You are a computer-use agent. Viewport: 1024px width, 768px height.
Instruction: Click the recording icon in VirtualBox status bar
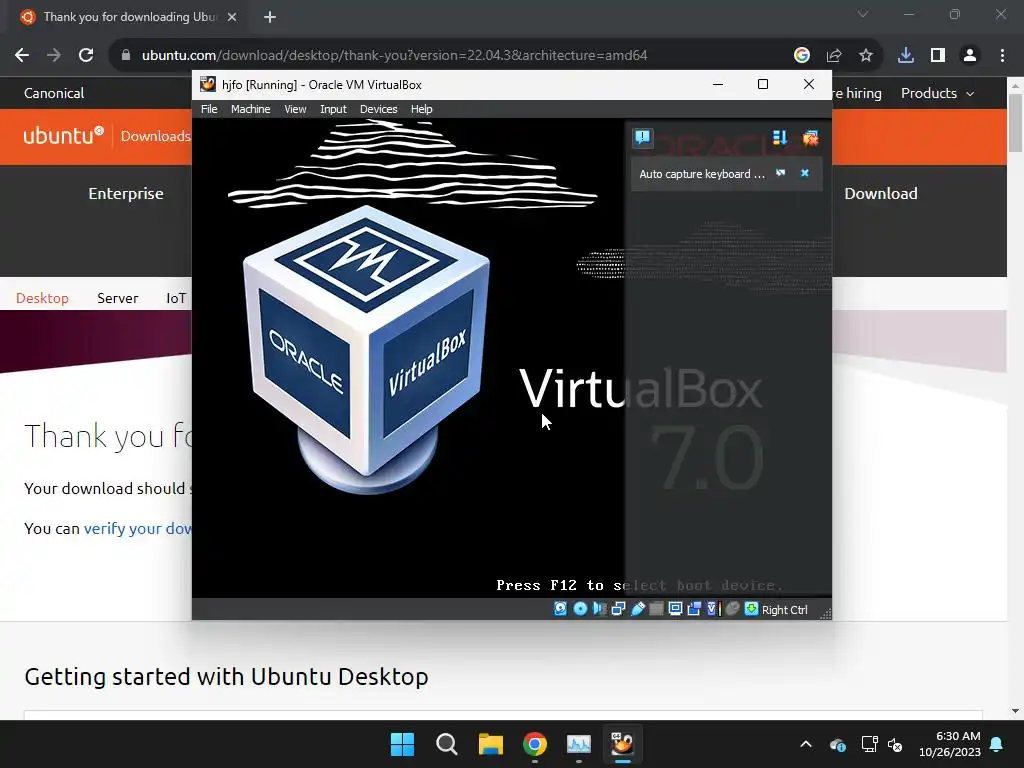click(x=694, y=609)
